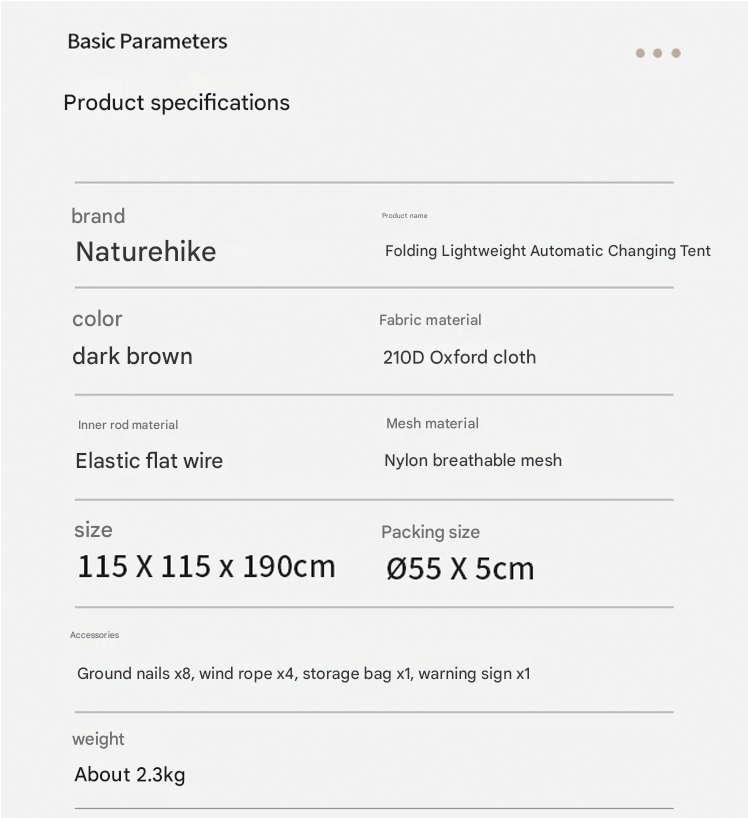Click the Mesh material label

pyautogui.click(x=432, y=424)
